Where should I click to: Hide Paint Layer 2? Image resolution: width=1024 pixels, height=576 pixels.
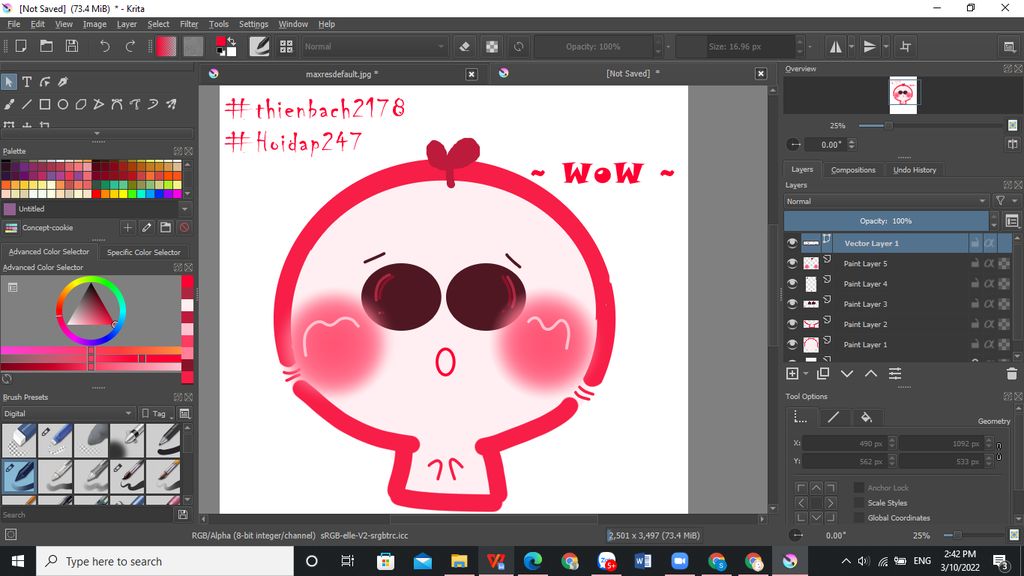792,324
